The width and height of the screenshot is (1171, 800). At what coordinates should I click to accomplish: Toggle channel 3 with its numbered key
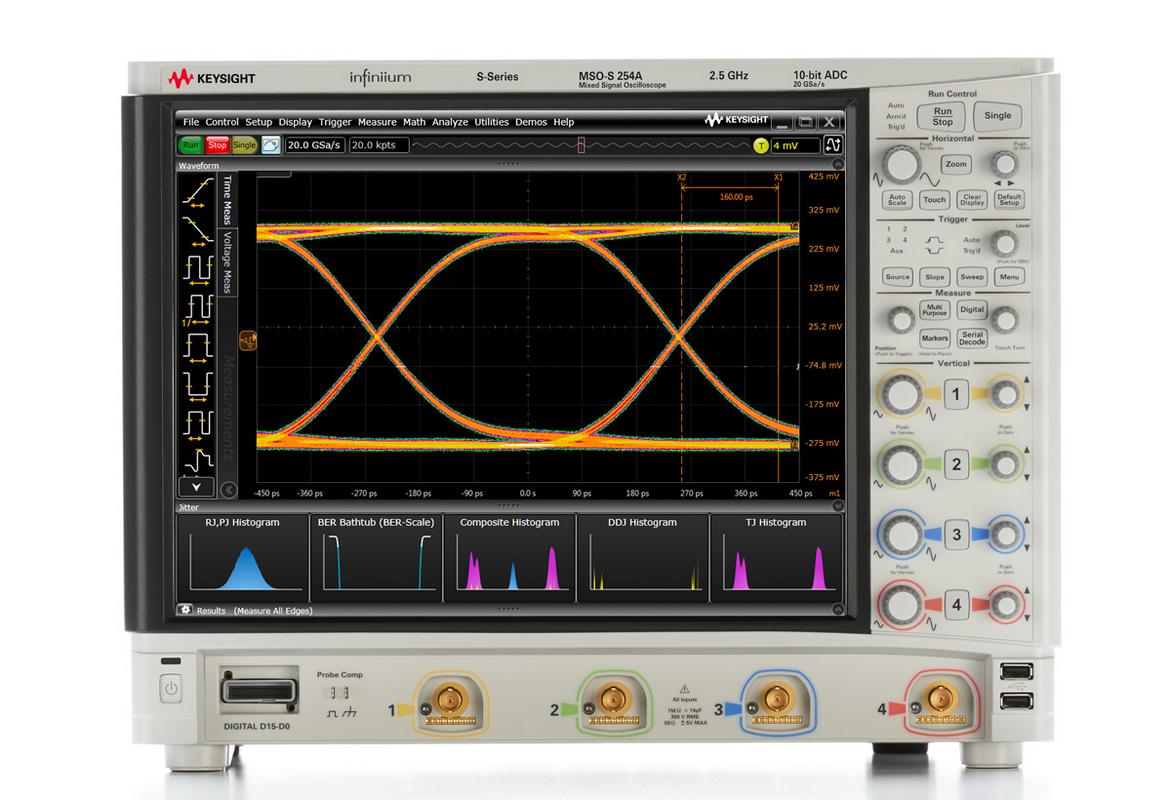pyautogui.click(x=956, y=534)
